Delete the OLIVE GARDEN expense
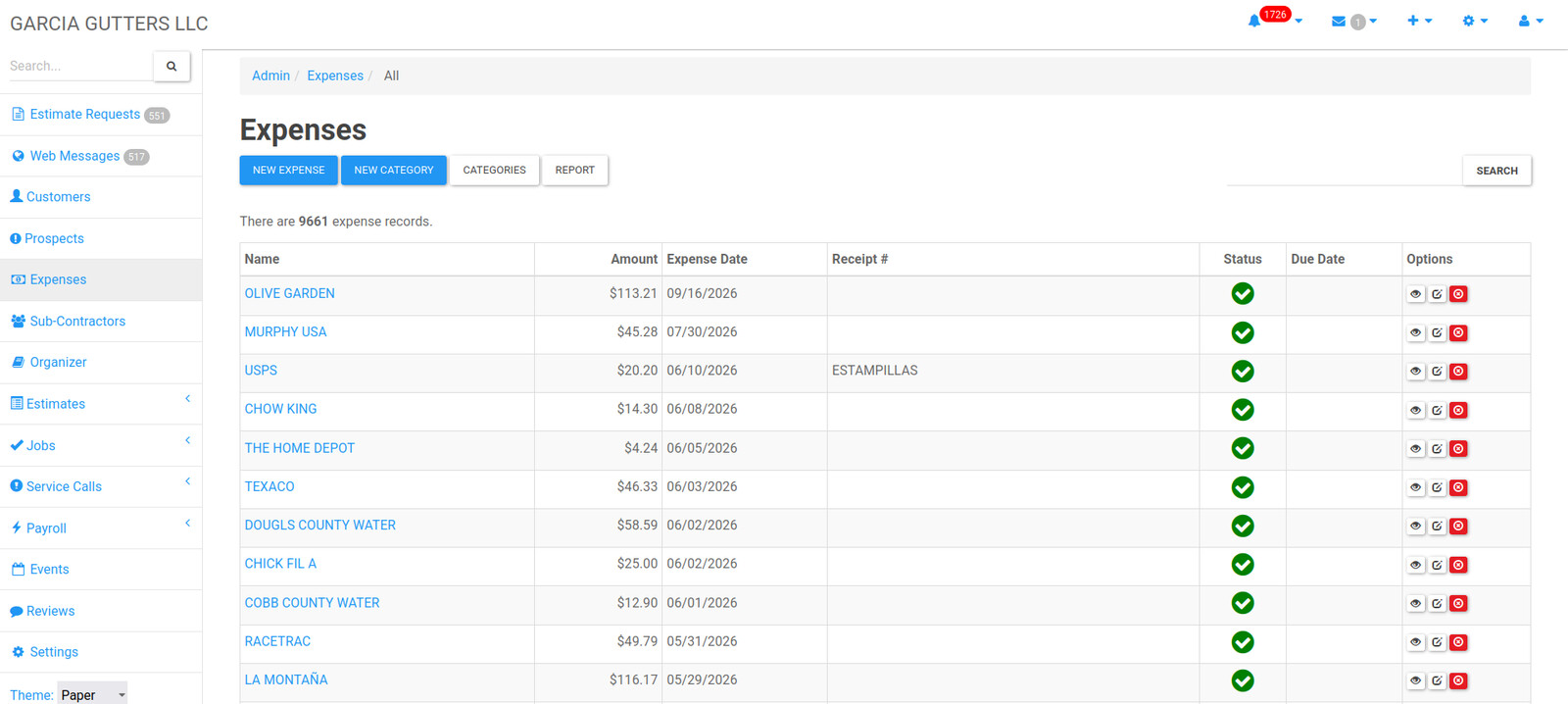 (x=1458, y=294)
